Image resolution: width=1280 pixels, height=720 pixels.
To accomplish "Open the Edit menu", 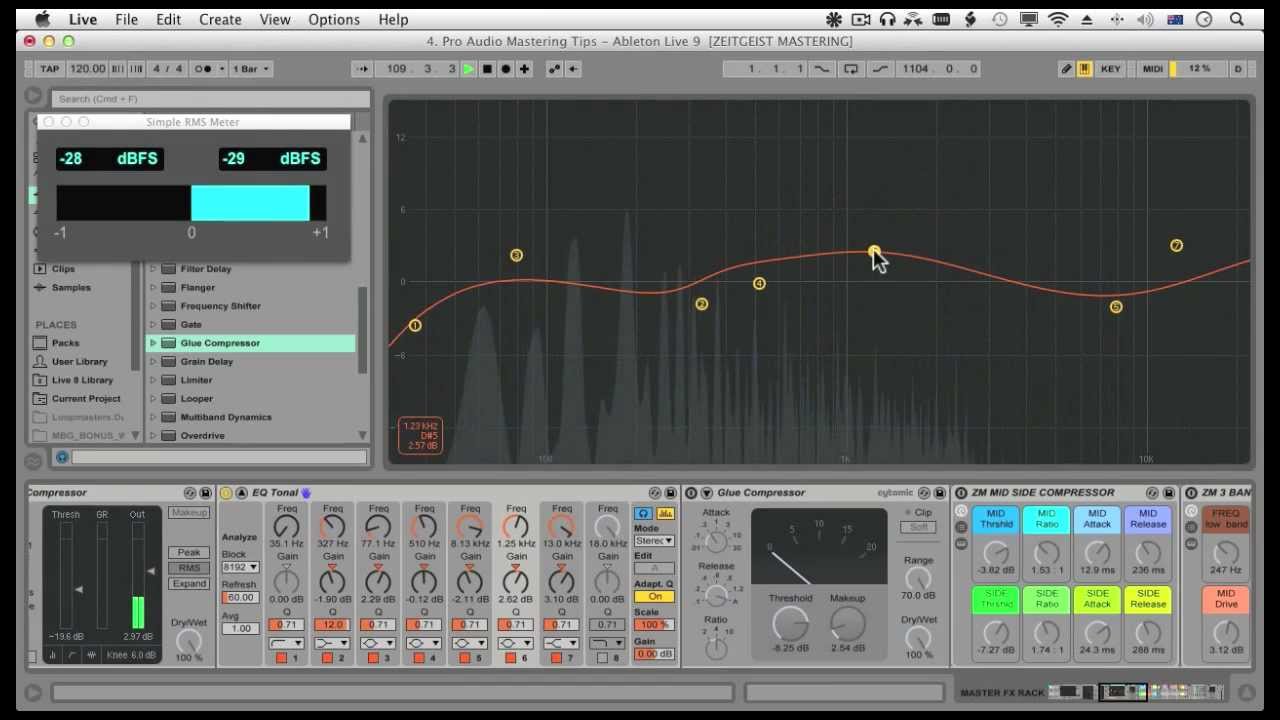I will click(x=168, y=19).
